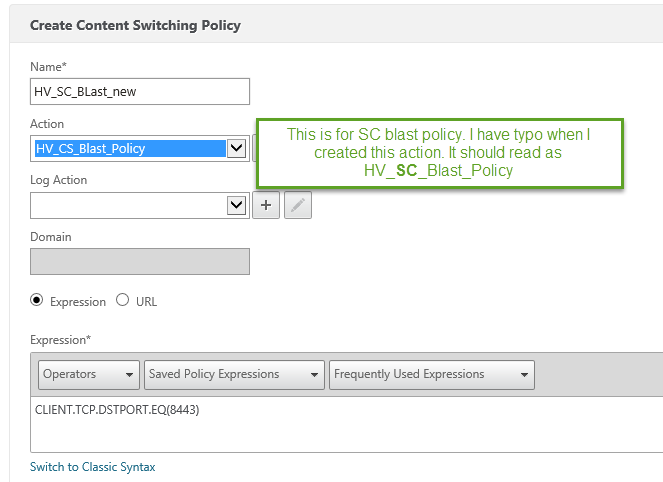Click the plus icon beside Log Action

tap(266, 205)
